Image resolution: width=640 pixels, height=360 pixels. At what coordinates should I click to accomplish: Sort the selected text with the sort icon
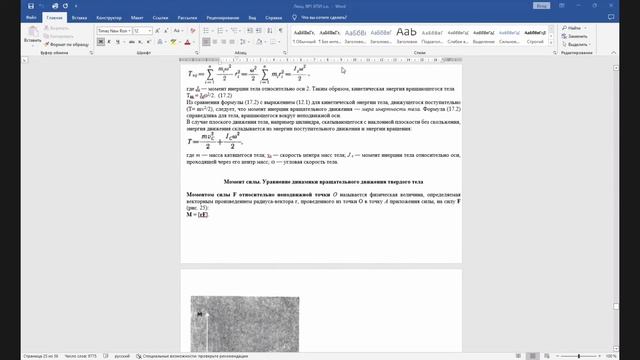coord(270,31)
